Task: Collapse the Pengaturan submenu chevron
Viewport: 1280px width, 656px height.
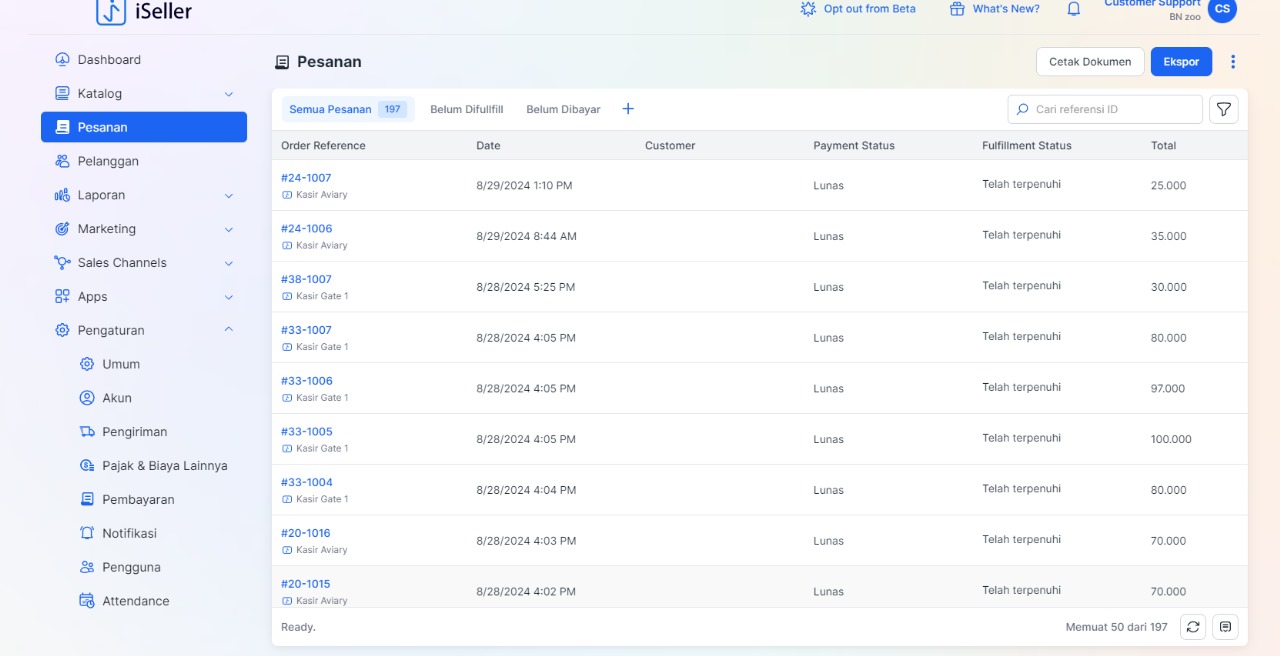Action: click(x=229, y=330)
